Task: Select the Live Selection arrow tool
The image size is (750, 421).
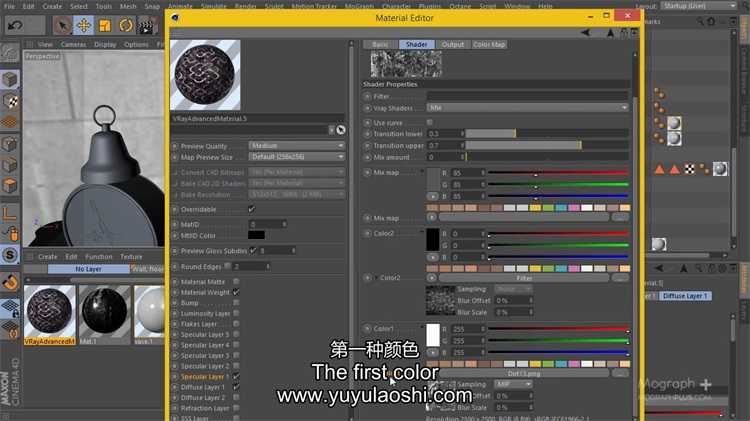Action: (x=62, y=25)
